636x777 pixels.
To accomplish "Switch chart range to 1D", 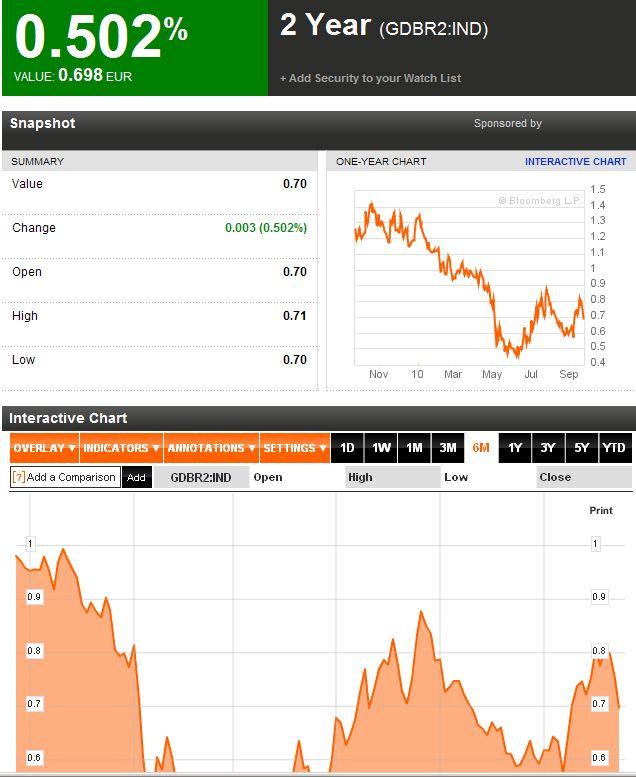I will click(347, 448).
